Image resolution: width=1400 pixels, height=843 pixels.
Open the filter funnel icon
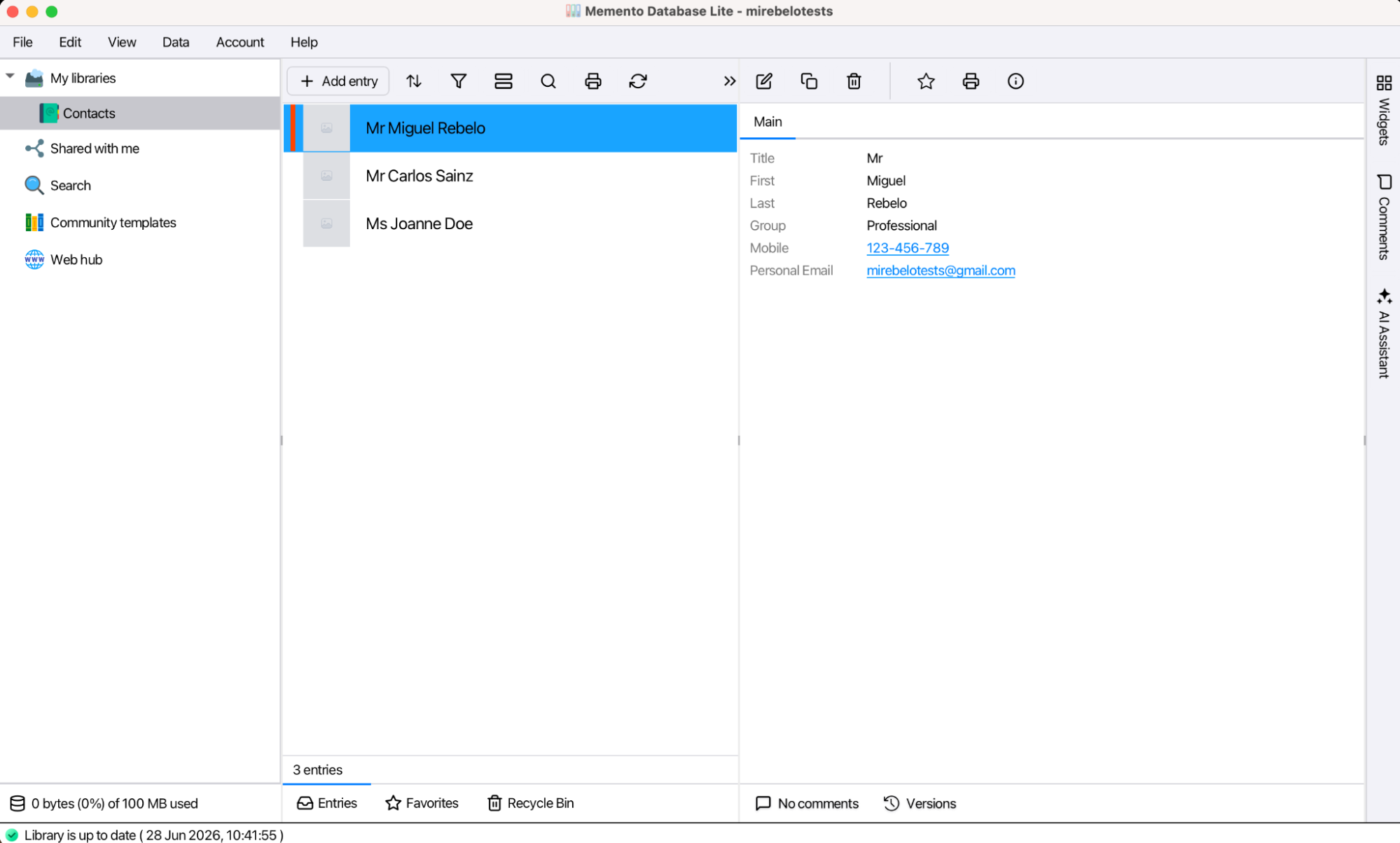459,81
